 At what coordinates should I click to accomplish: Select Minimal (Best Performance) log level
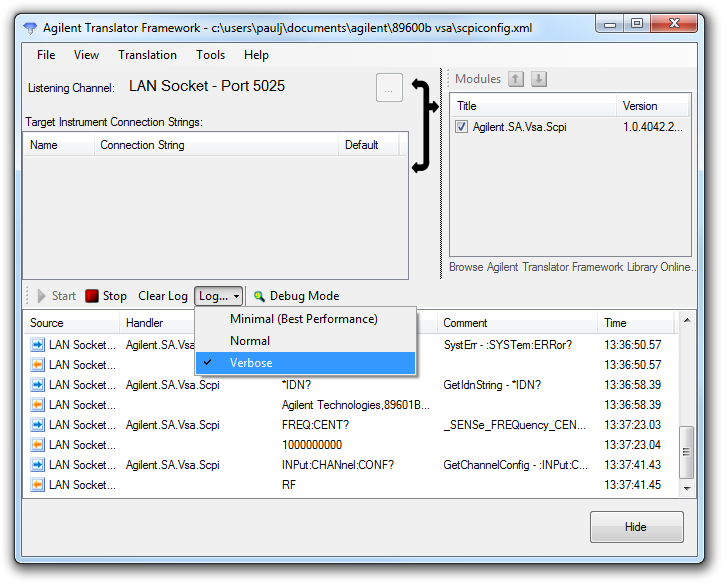click(305, 319)
